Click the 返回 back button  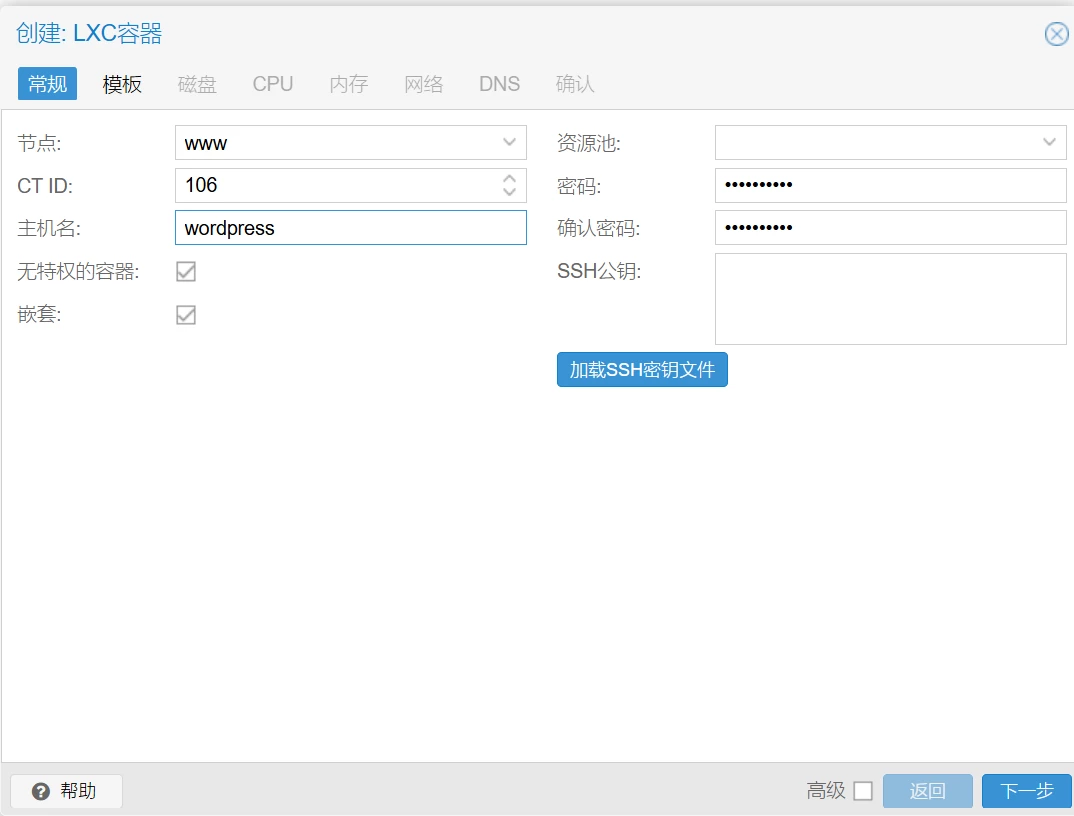(x=927, y=791)
